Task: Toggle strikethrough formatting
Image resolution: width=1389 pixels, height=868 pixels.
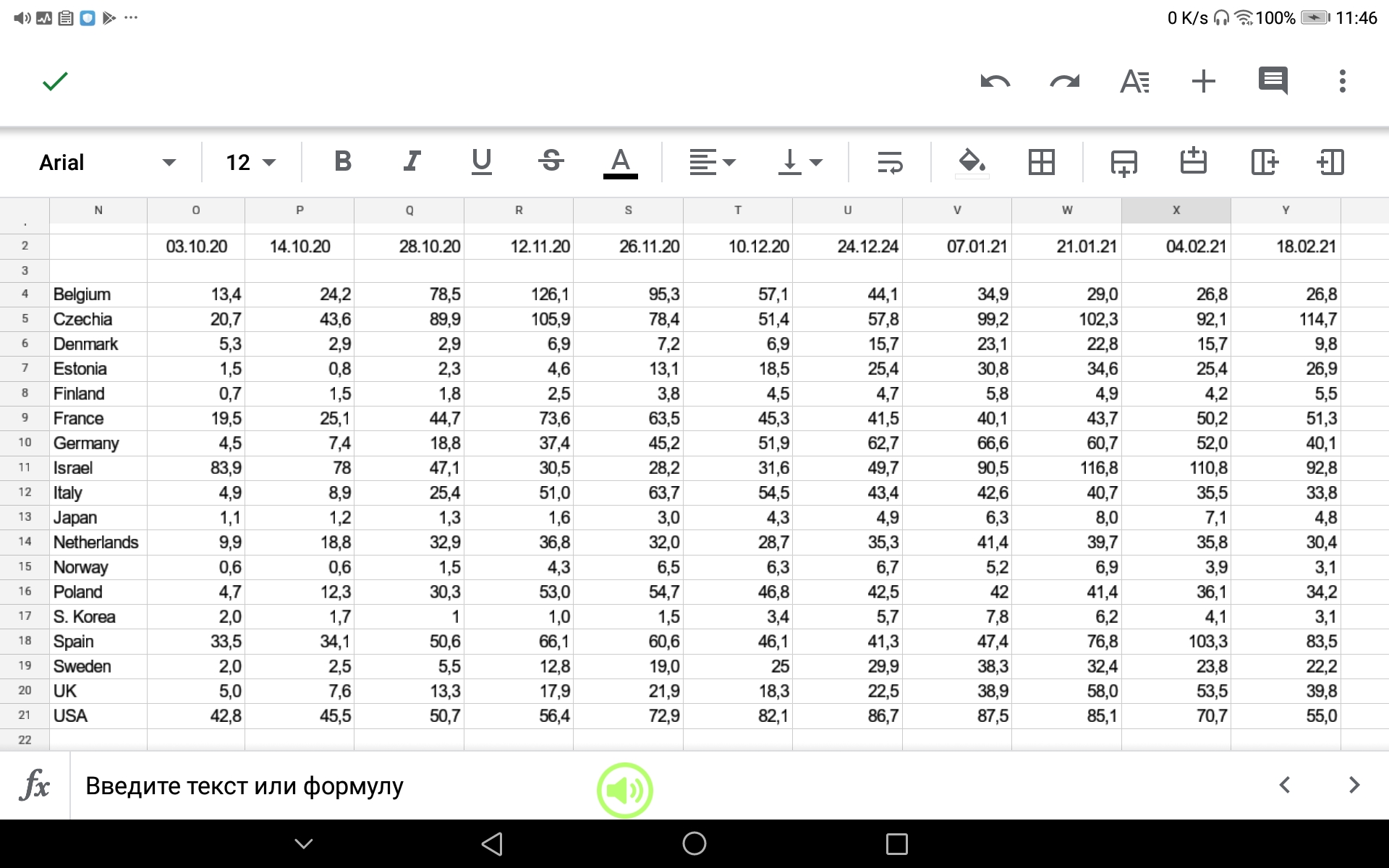Action: click(x=551, y=161)
